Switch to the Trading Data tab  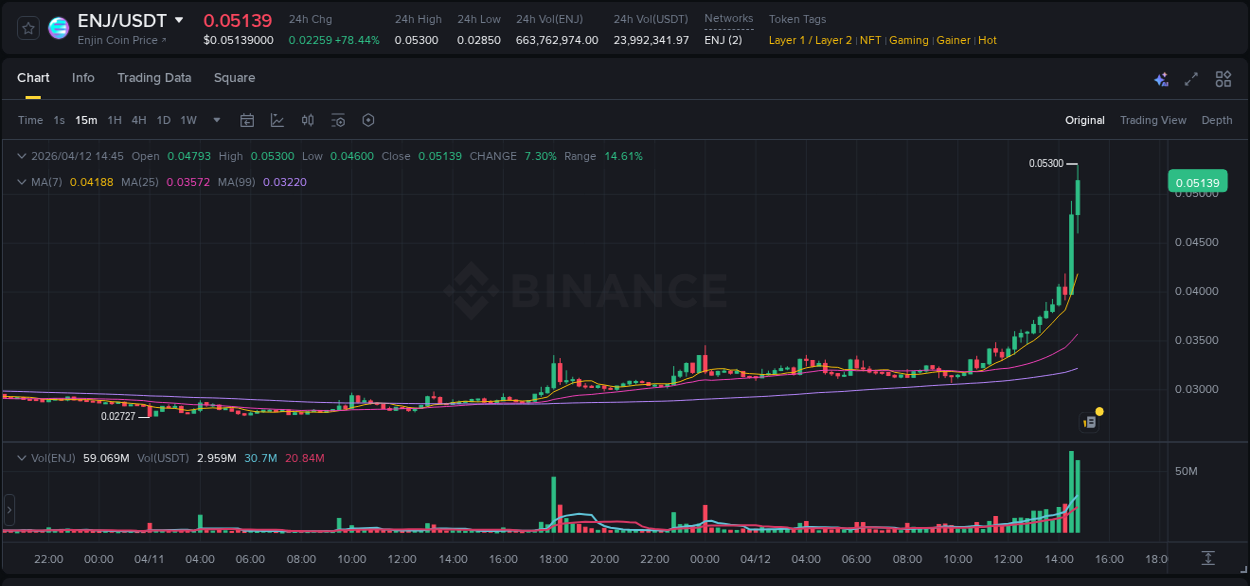(x=154, y=77)
